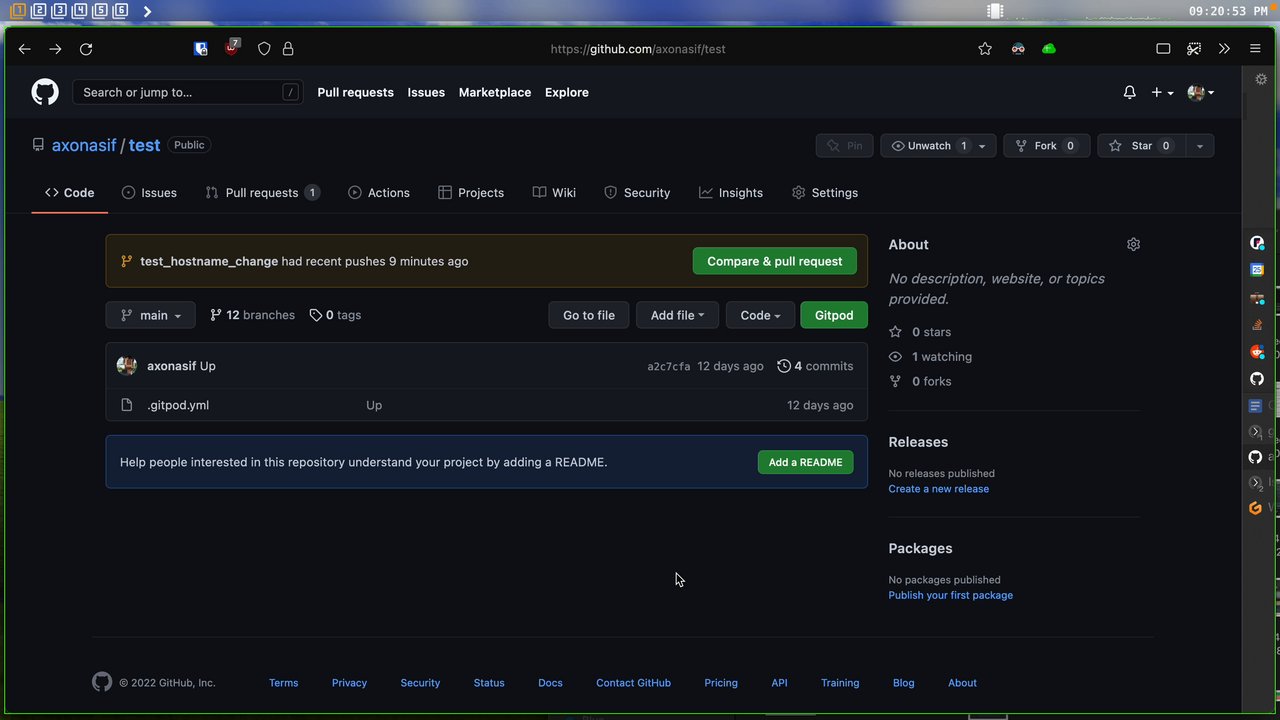Viewport: 1280px width, 720px height.
Task: Open the repository About settings gear
Action: [x=1133, y=244]
